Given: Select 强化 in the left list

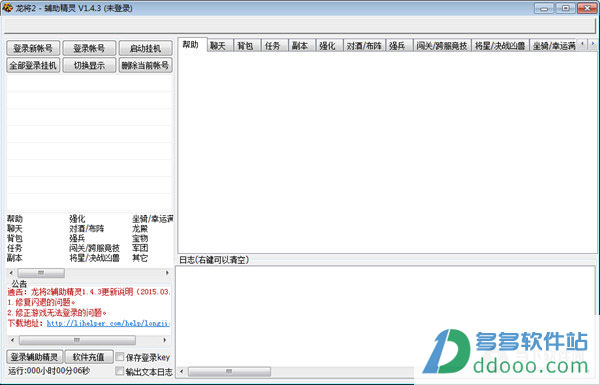Looking at the screenshot, I should coord(77,219).
